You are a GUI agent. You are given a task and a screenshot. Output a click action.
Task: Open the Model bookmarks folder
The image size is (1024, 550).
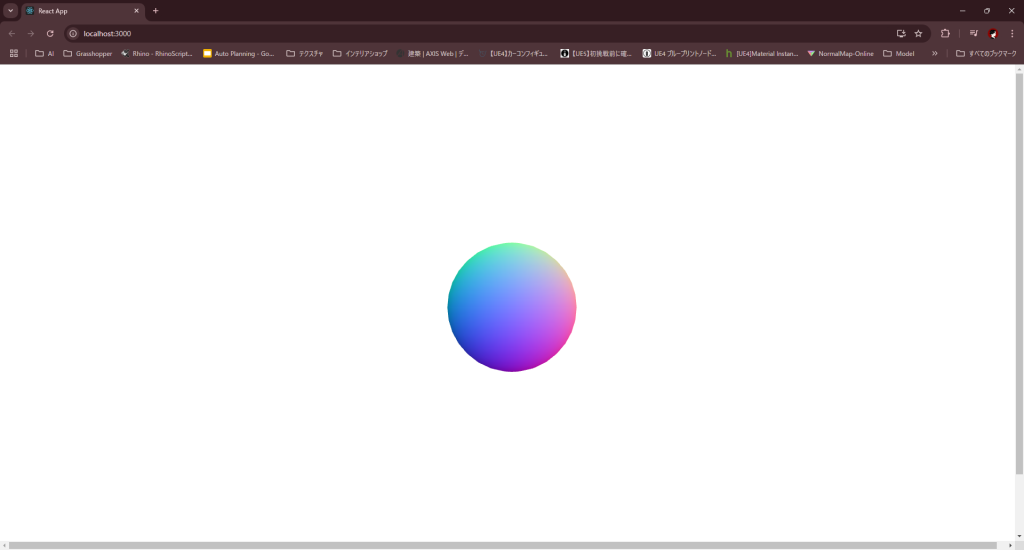pos(898,53)
